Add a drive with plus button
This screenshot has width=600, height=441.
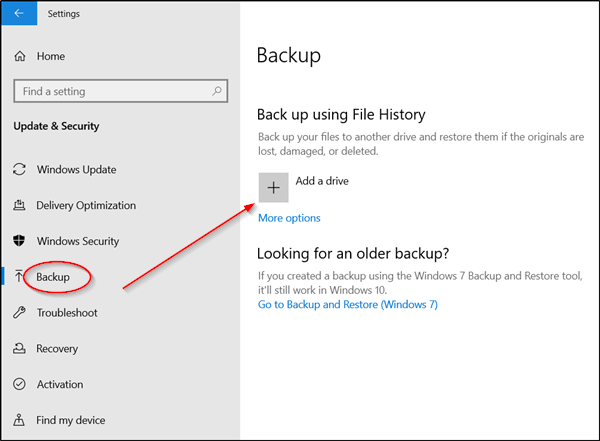(274, 188)
